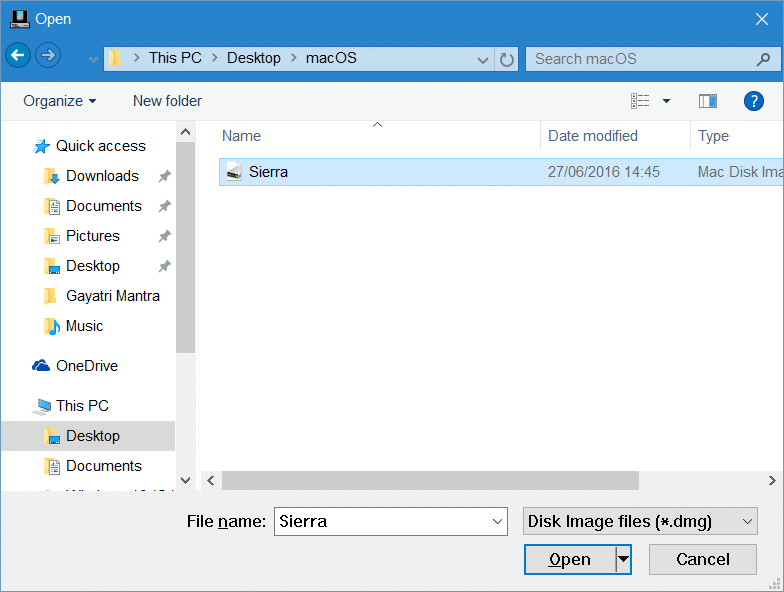This screenshot has width=784, height=592.
Task: Expand the Open button split arrow
Action: point(623,560)
